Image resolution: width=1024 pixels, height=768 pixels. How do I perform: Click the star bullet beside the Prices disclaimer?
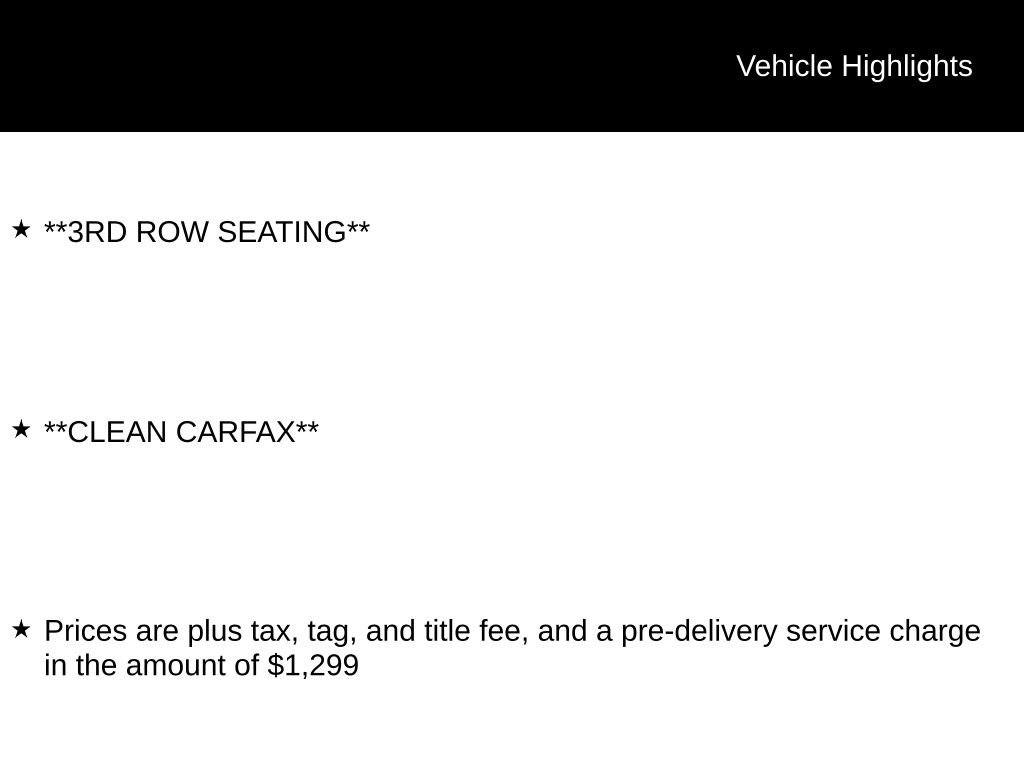click(21, 630)
